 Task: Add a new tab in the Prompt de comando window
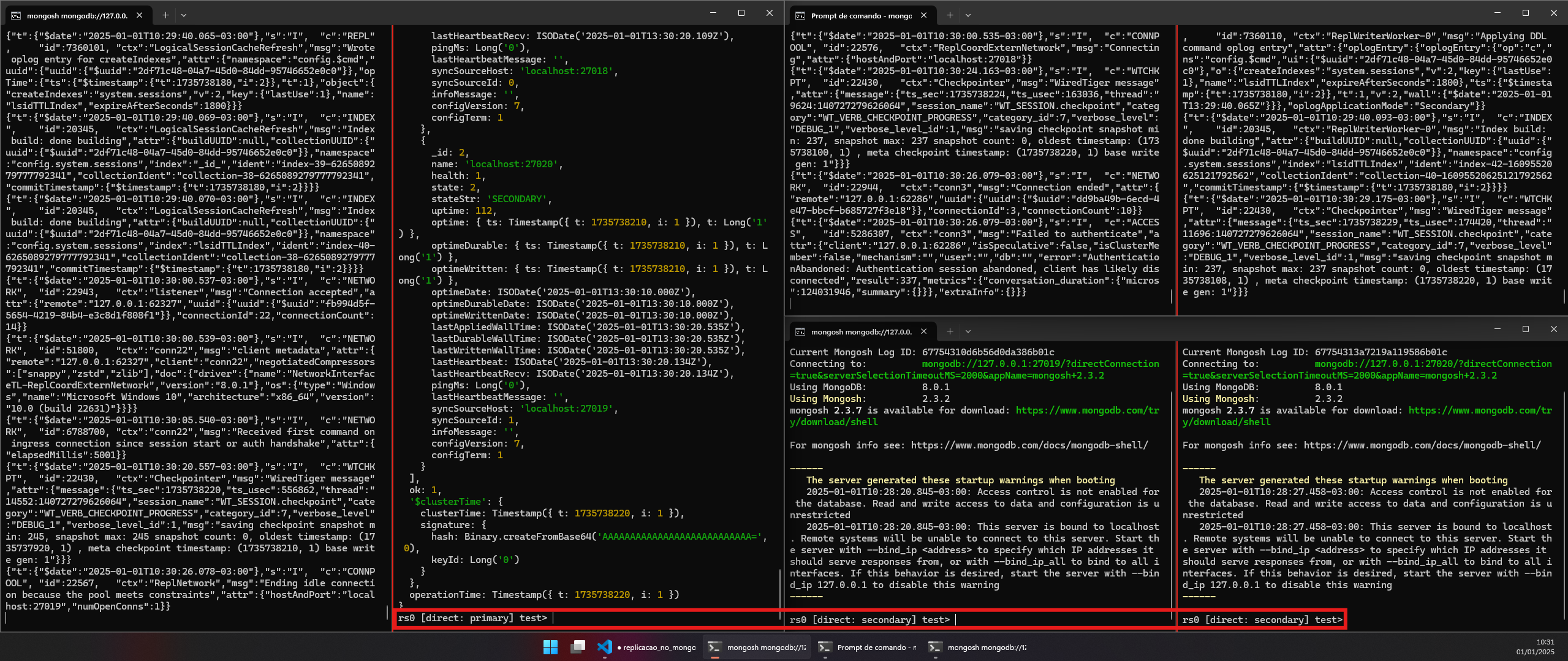pos(950,15)
